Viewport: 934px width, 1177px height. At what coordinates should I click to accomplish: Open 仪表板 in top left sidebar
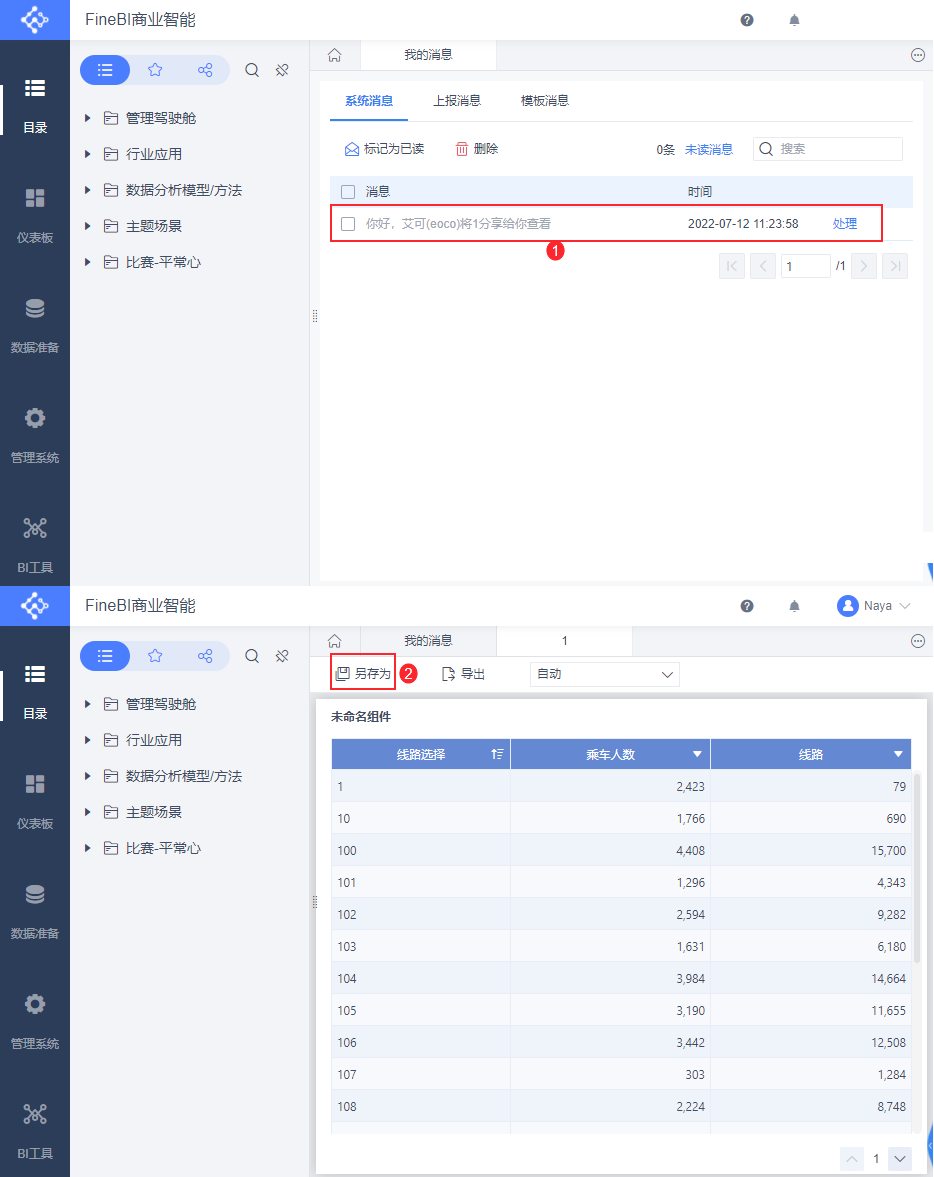[x=35, y=216]
